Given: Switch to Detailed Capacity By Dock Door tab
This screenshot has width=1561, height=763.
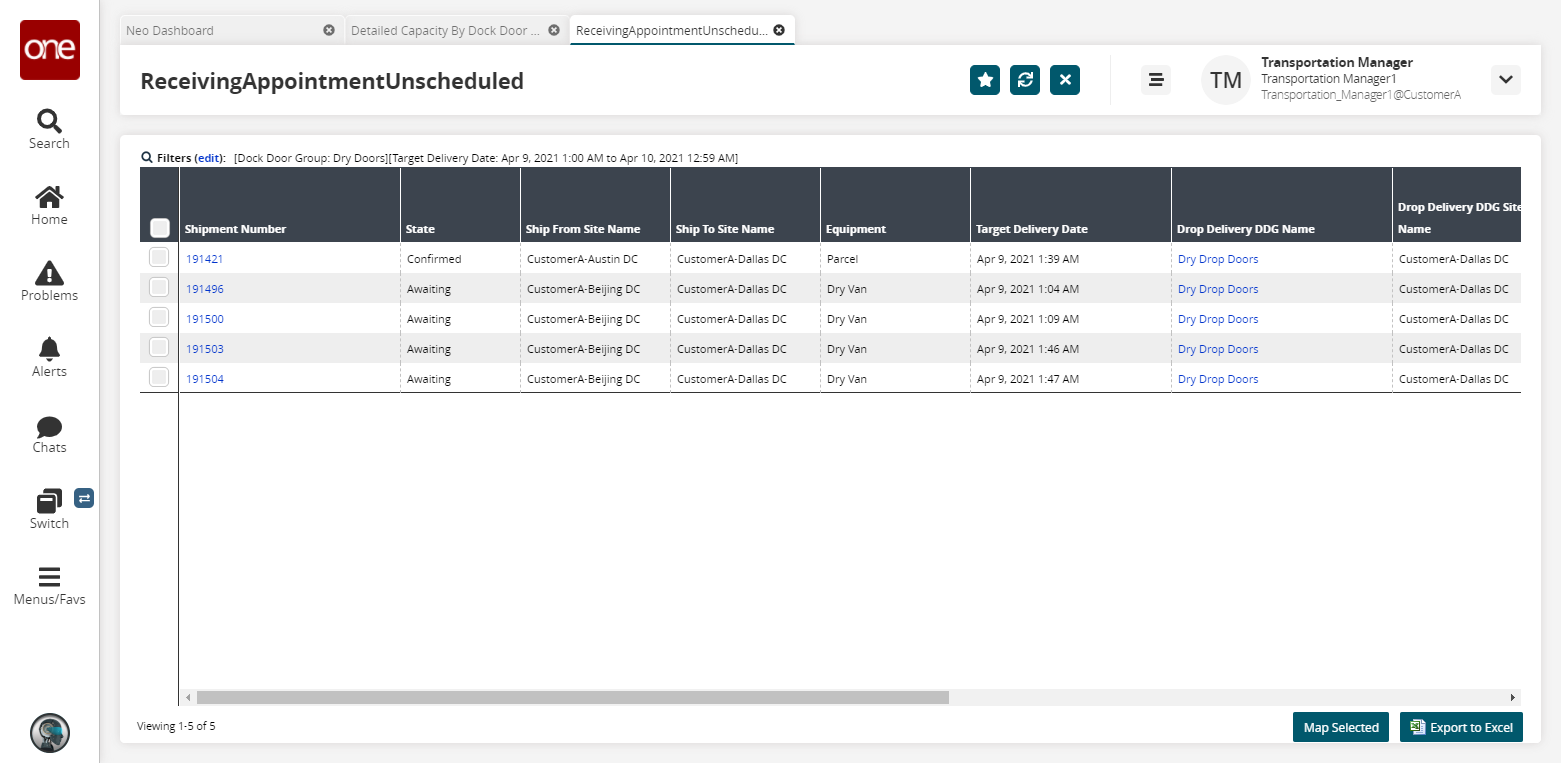Looking at the screenshot, I should coord(456,30).
